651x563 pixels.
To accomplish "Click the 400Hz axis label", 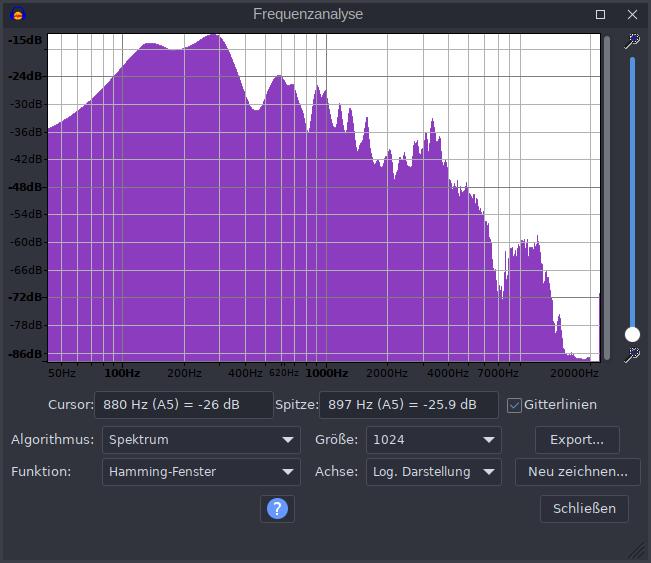I will tap(245, 373).
